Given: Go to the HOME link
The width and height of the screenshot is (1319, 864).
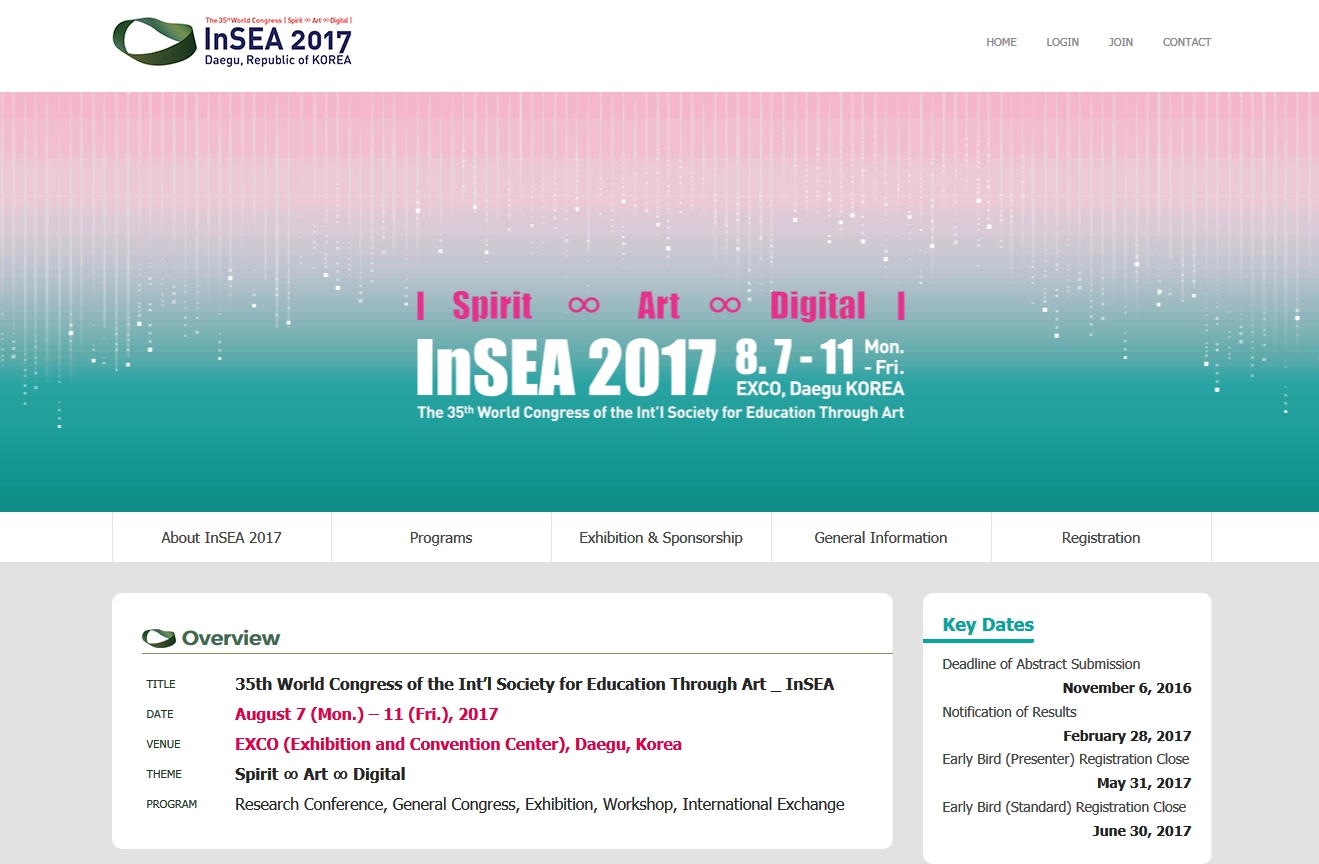Looking at the screenshot, I should click(1001, 42).
